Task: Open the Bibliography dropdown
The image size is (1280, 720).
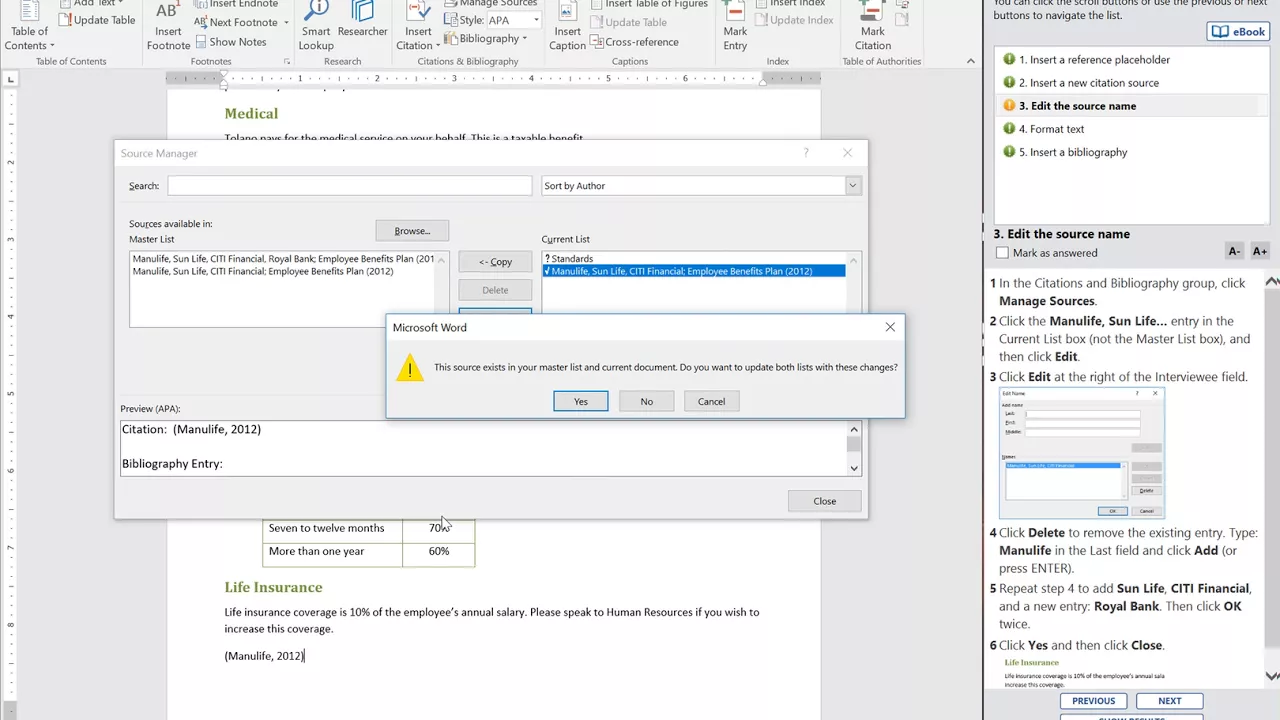Action: tap(487, 39)
